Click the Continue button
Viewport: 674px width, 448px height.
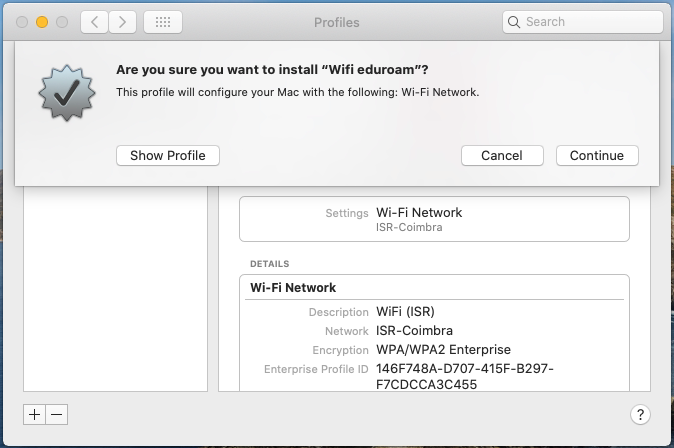point(597,155)
